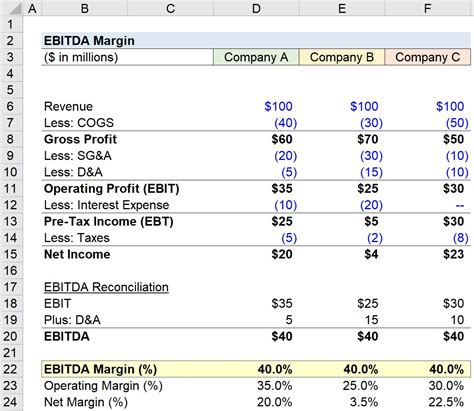Select column E header
Image resolution: width=474 pixels, height=411 pixels.
[342, 8]
